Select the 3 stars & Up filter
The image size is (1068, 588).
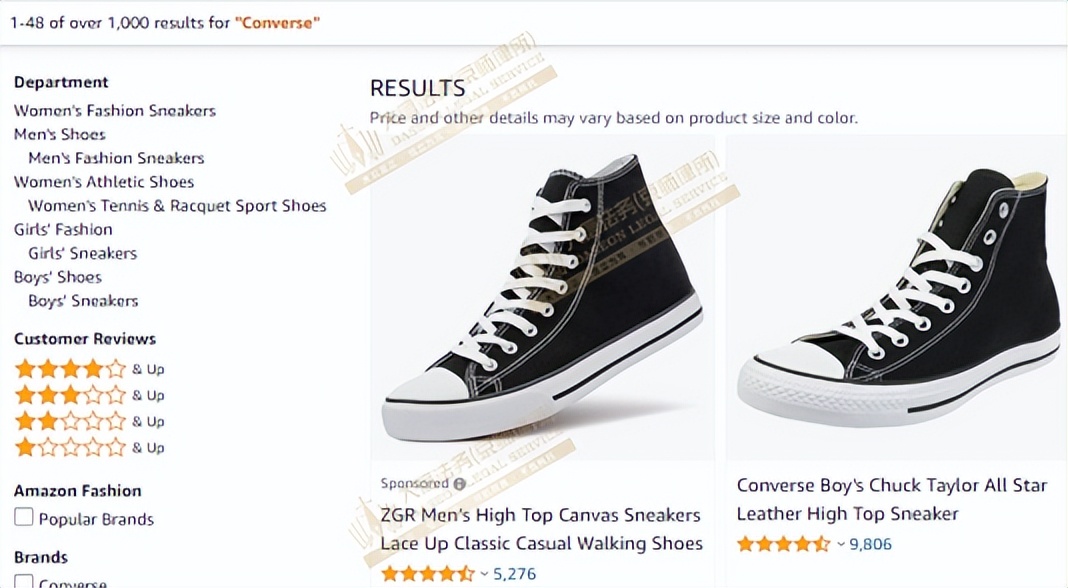tap(71, 394)
